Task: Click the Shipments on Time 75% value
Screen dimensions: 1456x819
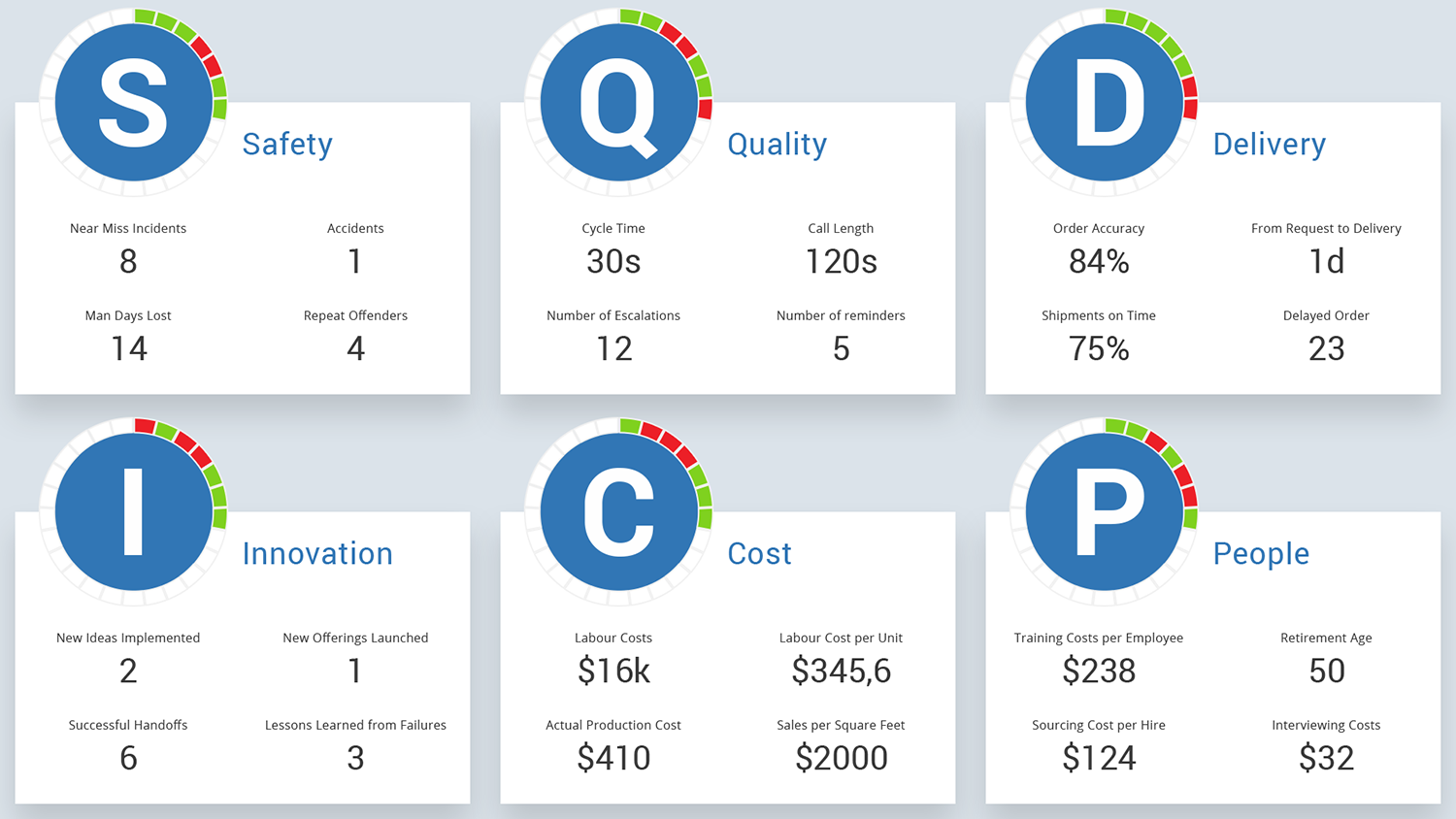Action: 1099,348
